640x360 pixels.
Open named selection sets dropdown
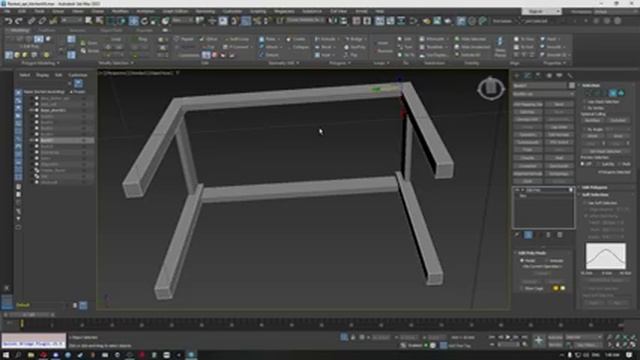305,20
